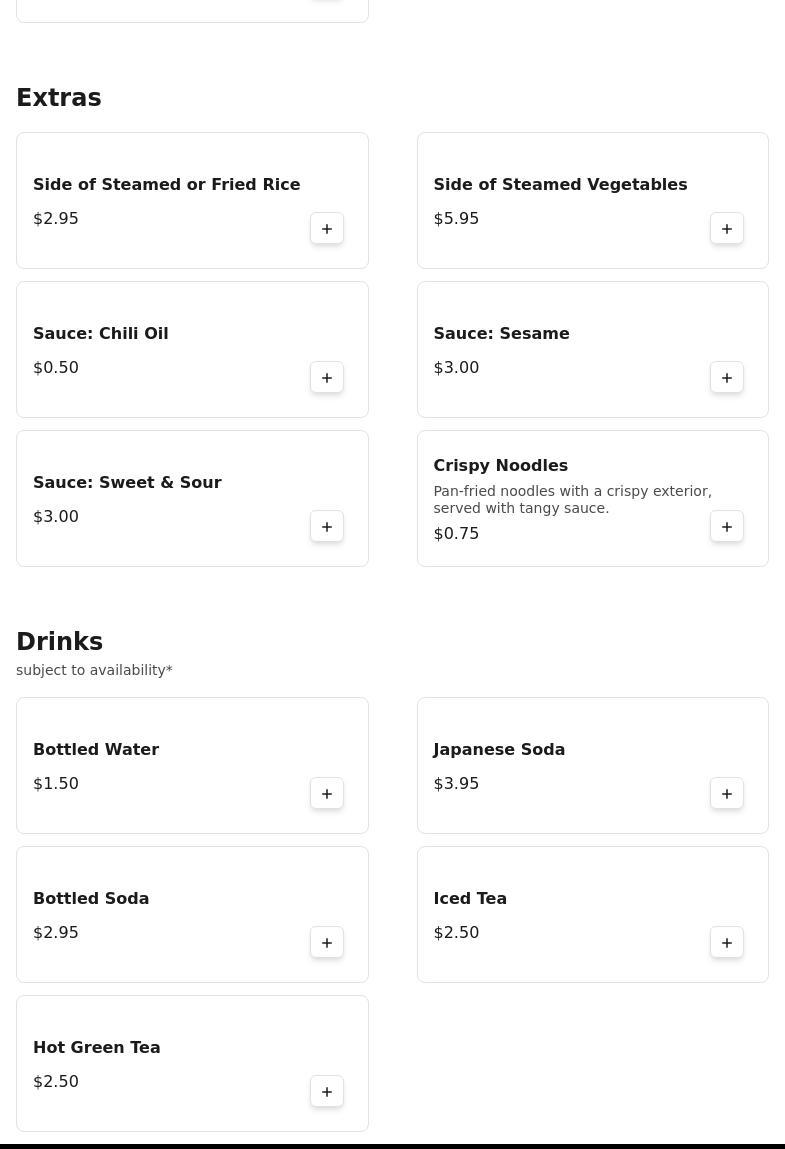The image size is (785, 1149).
Task: Click plus button for Chili Oil sauce
Action: [x=327, y=378]
